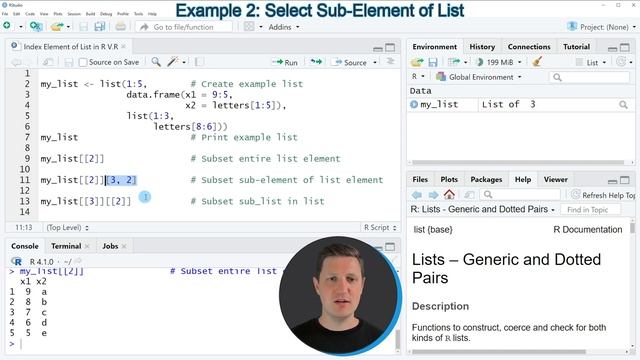
Task: Open the Tools menu
Action: 139,14
